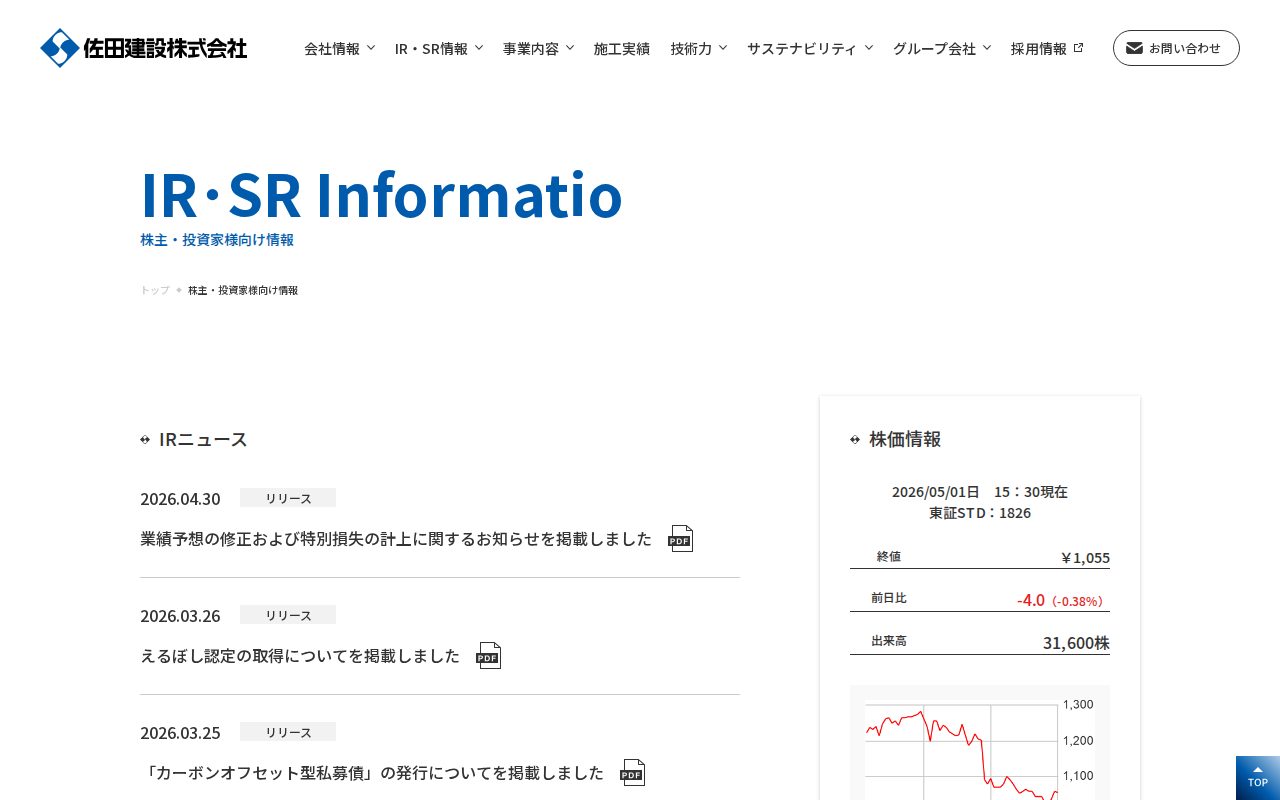
Task: Click リリース tag dated 2026.03.26
Action: (288, 615)
